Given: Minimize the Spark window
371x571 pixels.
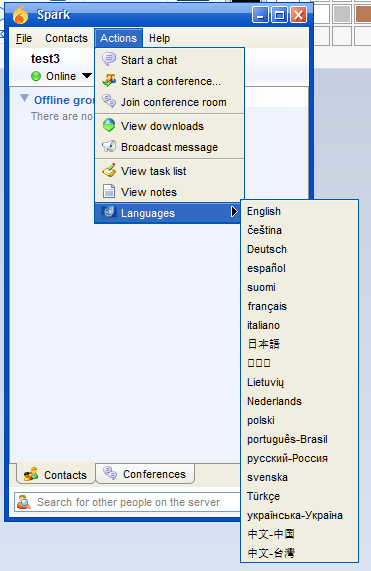Looking at the screenshot, I should (x=260, y=15).
